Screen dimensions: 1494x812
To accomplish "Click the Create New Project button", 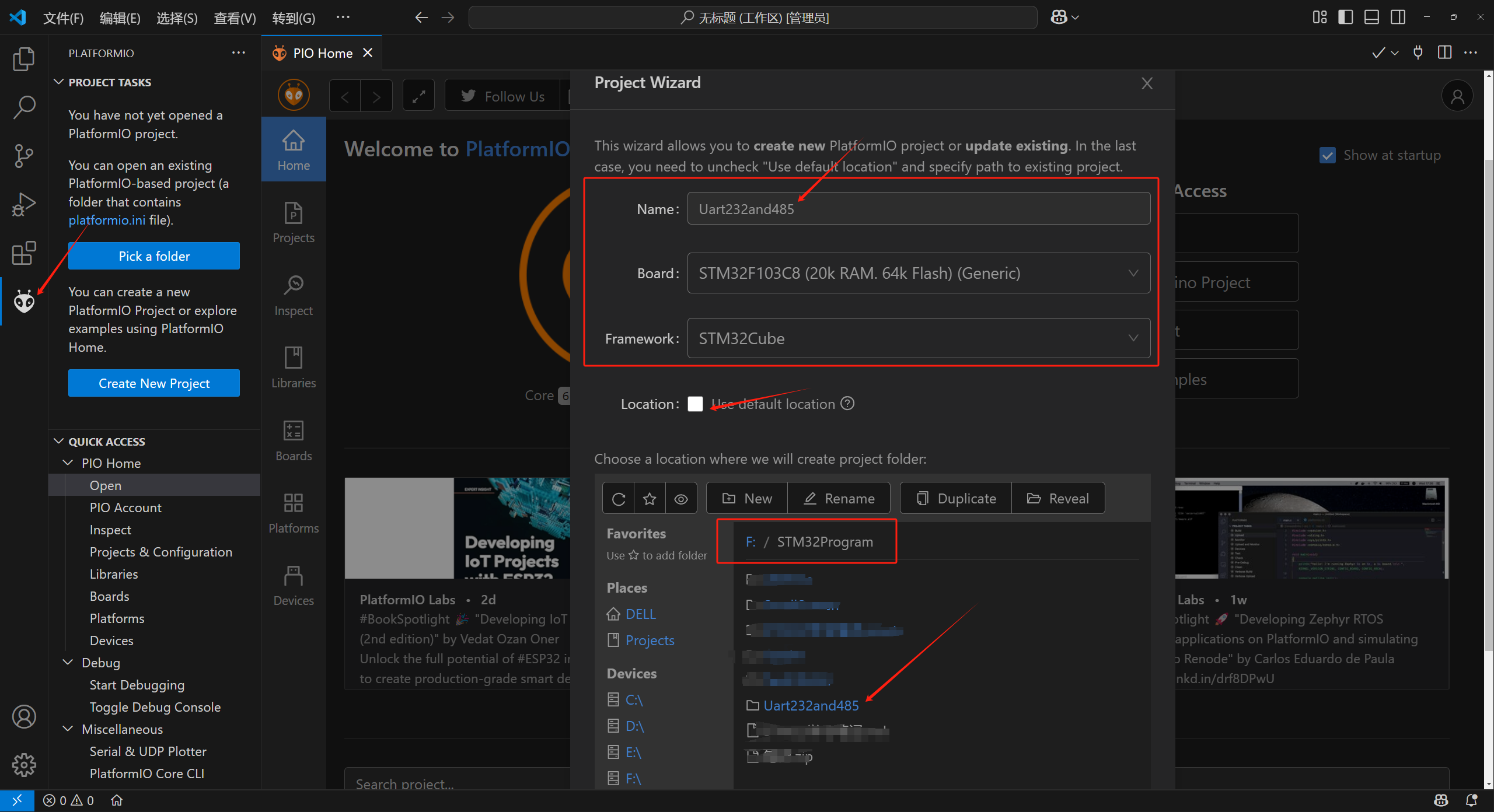I will click(153, 383).
